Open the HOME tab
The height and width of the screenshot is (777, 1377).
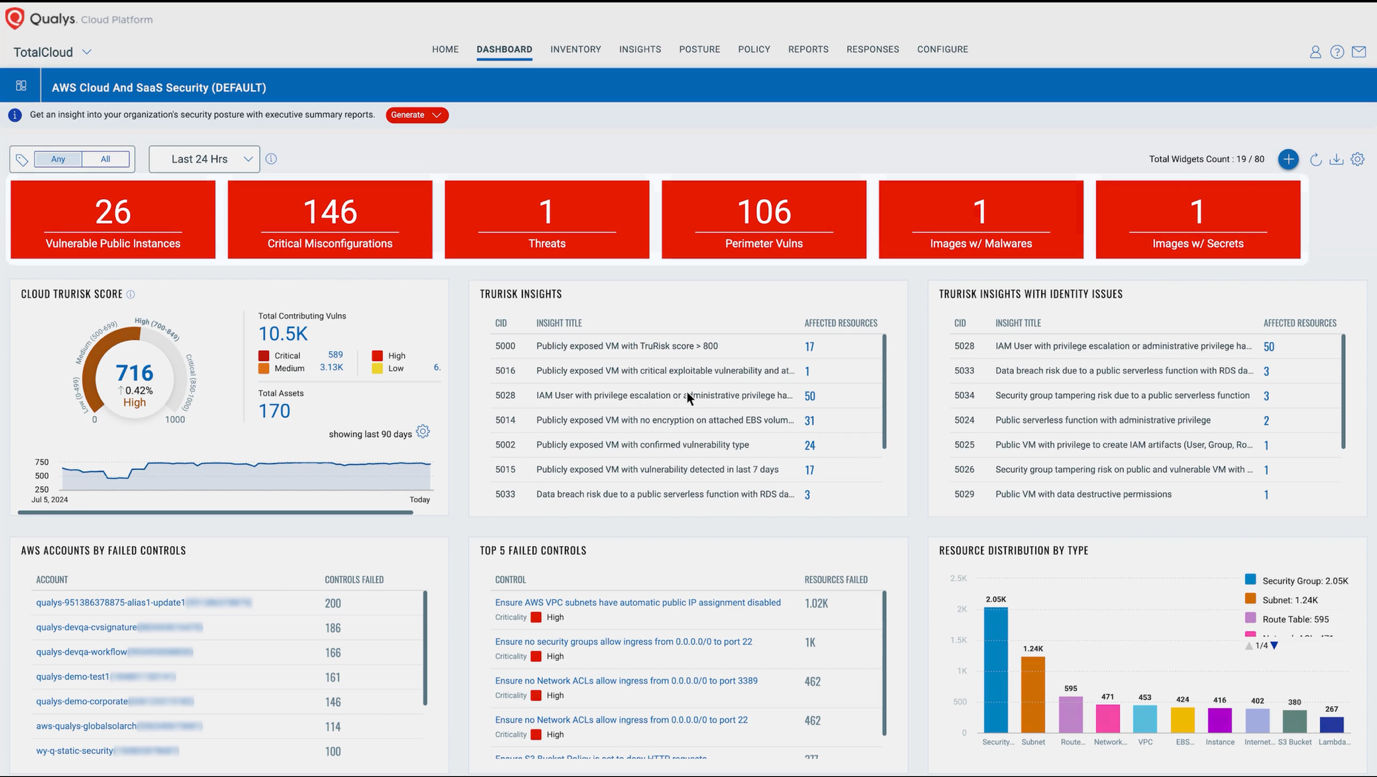445,49
